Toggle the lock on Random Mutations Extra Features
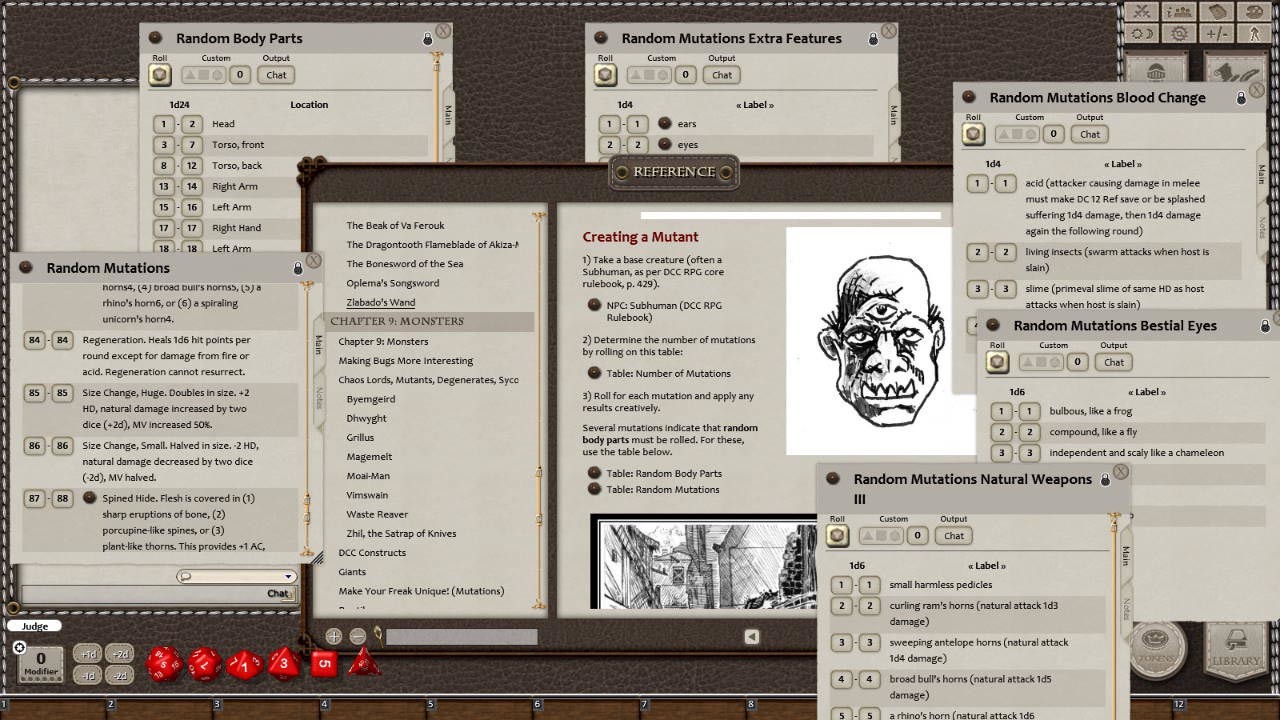Screen dimensions: 1280x720 pyautogui.click(x=873, y=38)
